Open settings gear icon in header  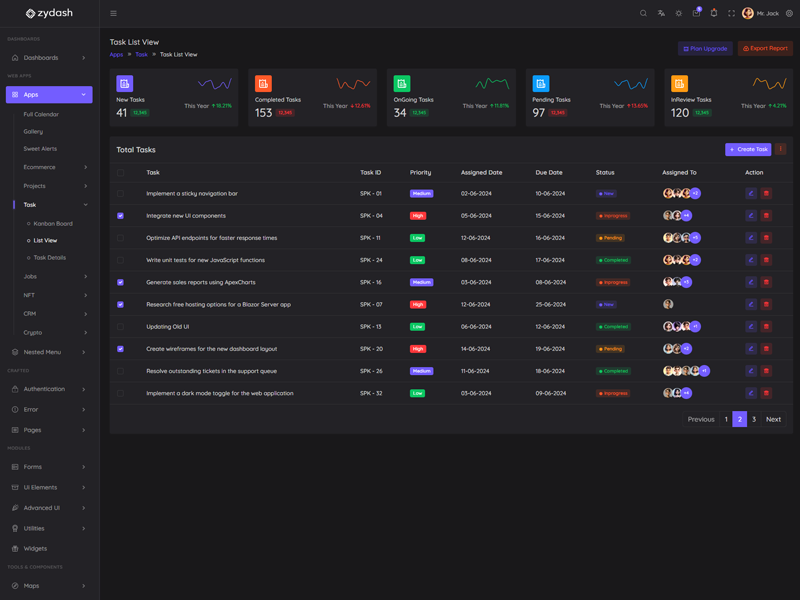[x=789, y=13]
